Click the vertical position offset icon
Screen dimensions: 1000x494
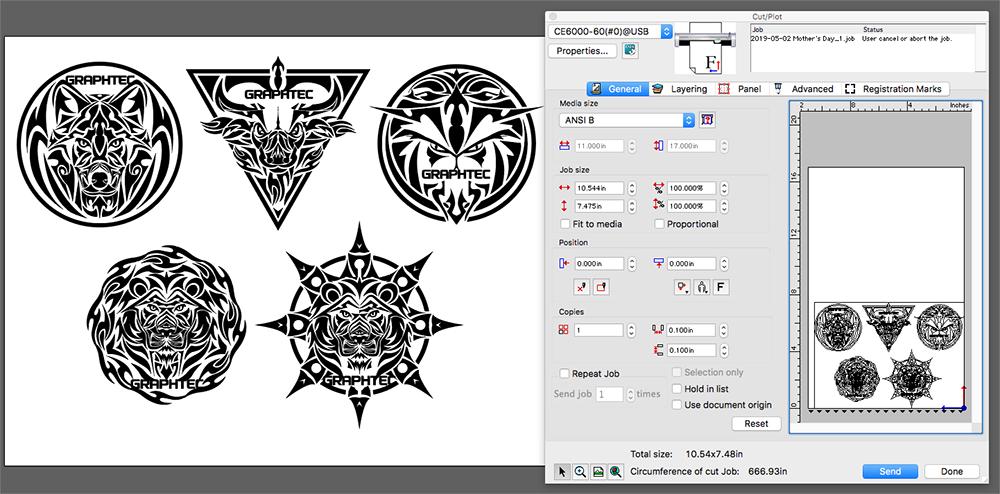(x=659, y=263)
